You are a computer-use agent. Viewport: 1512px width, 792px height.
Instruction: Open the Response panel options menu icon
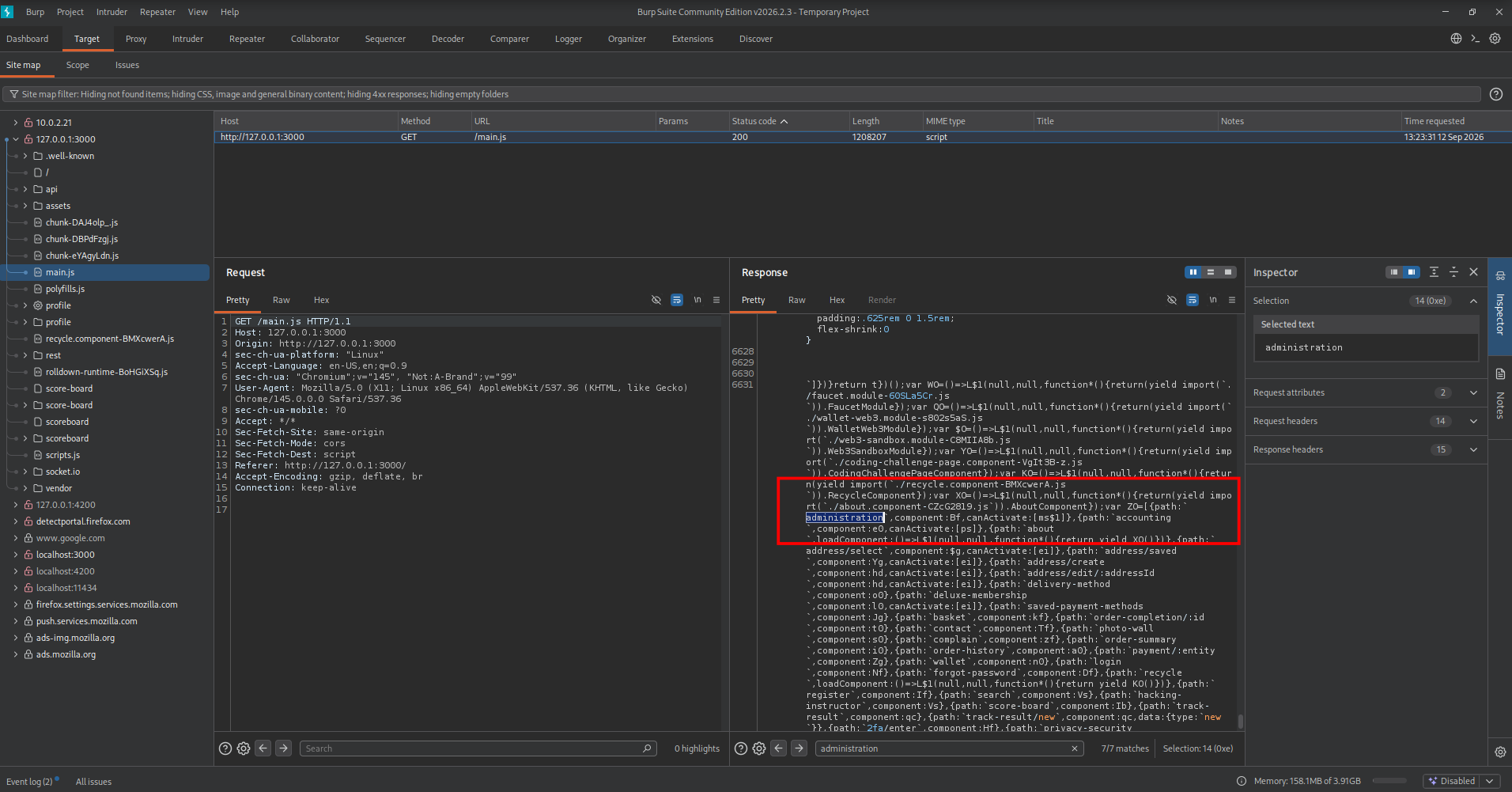1232,300
